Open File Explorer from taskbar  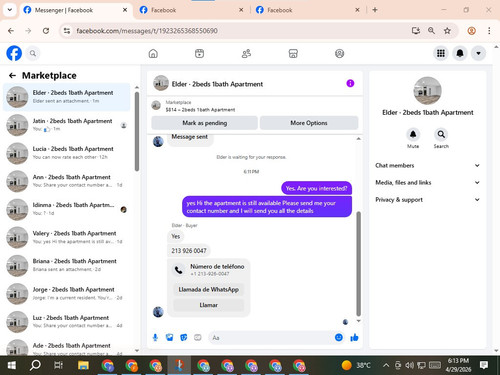click(83, 366)
